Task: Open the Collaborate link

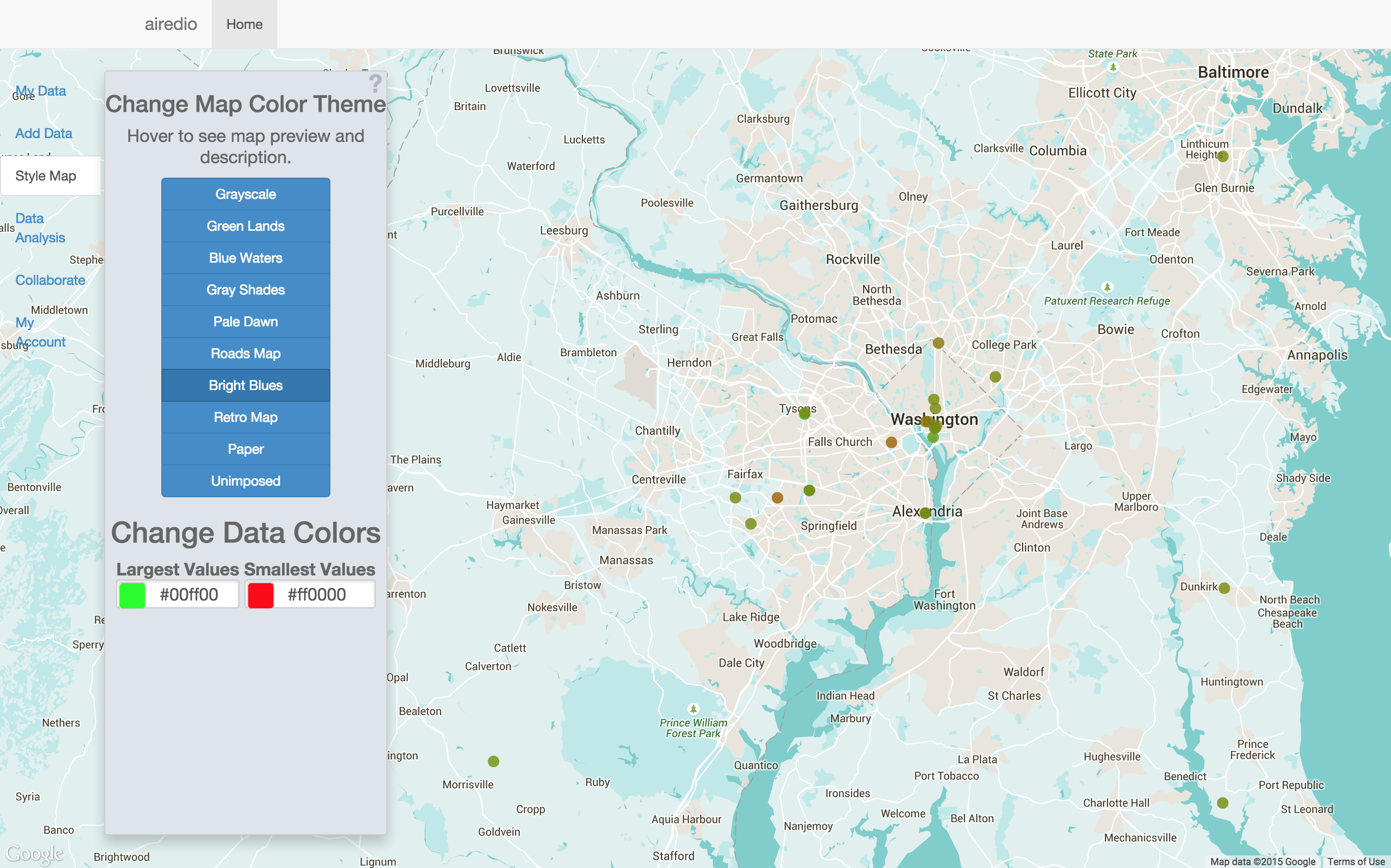Action: coord(50,280)
